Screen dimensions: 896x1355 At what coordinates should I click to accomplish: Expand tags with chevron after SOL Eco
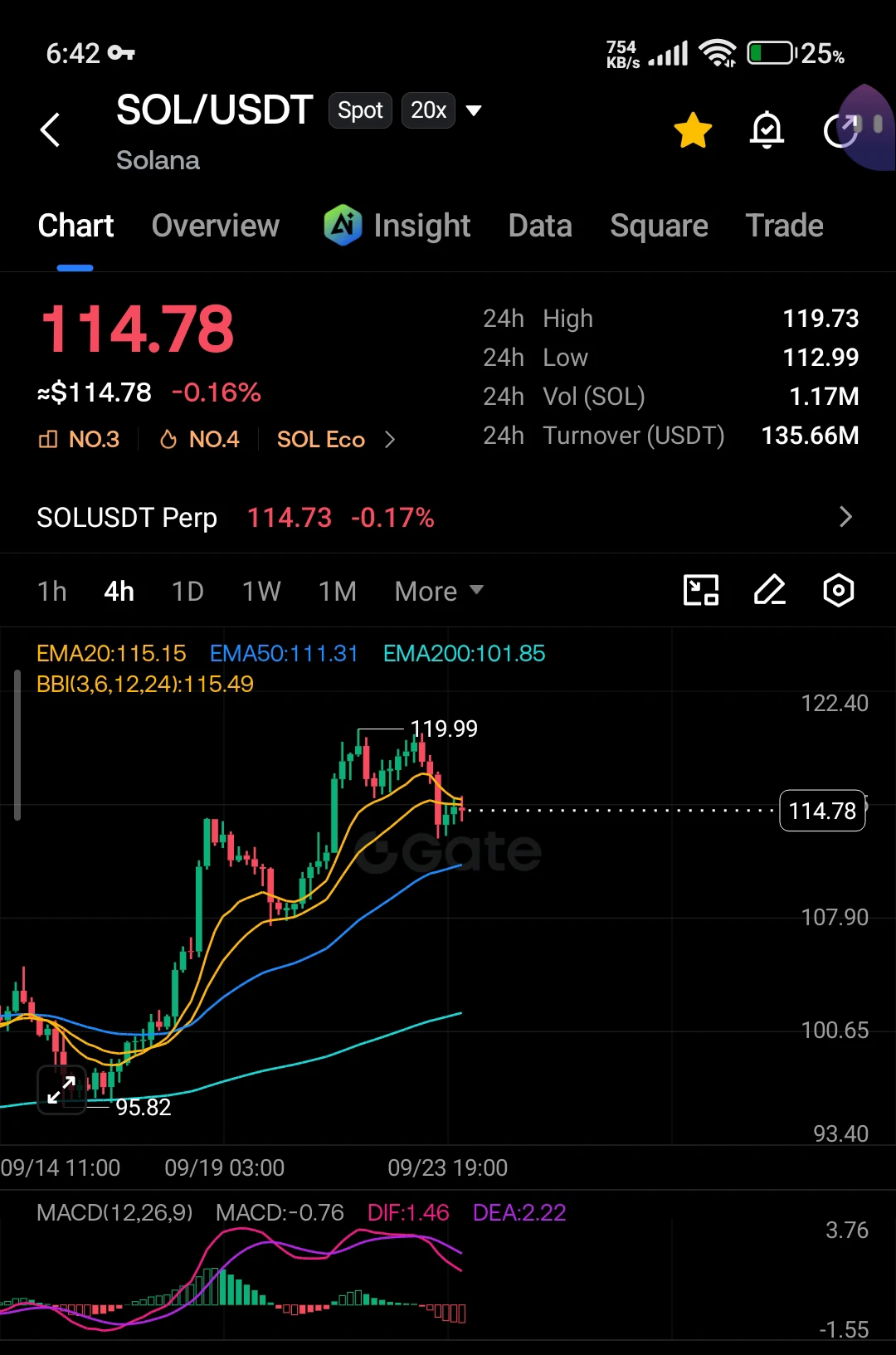(390, 439)
